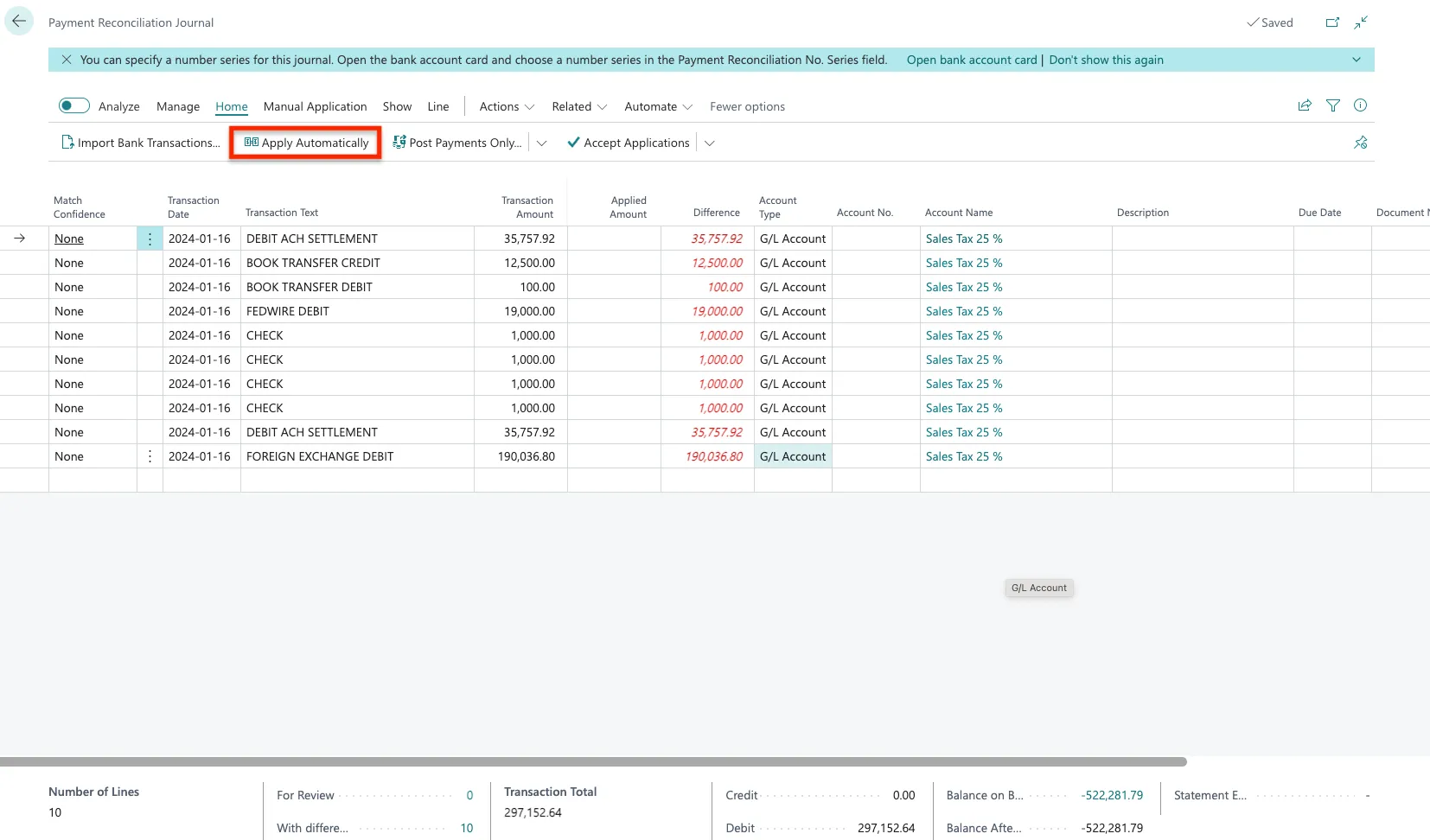Image resolution: width=1430 pixels, height=840 pixels.
Task: Click Accept Applications
Action: click(x=629, y=143)
